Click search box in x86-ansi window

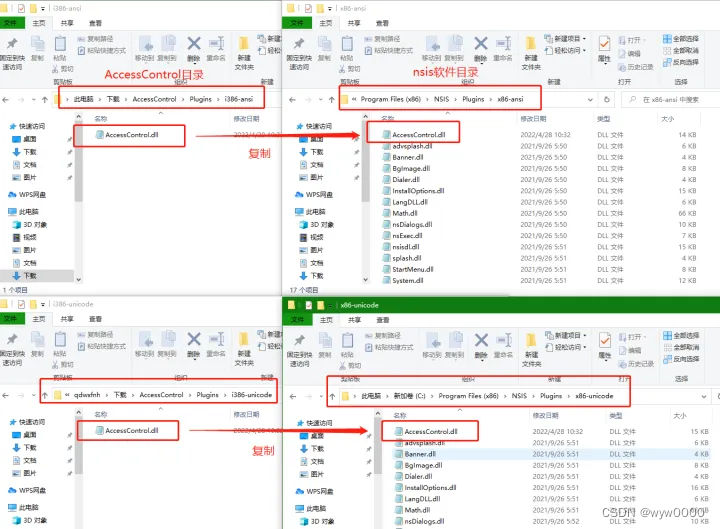(x=670, y=99)
